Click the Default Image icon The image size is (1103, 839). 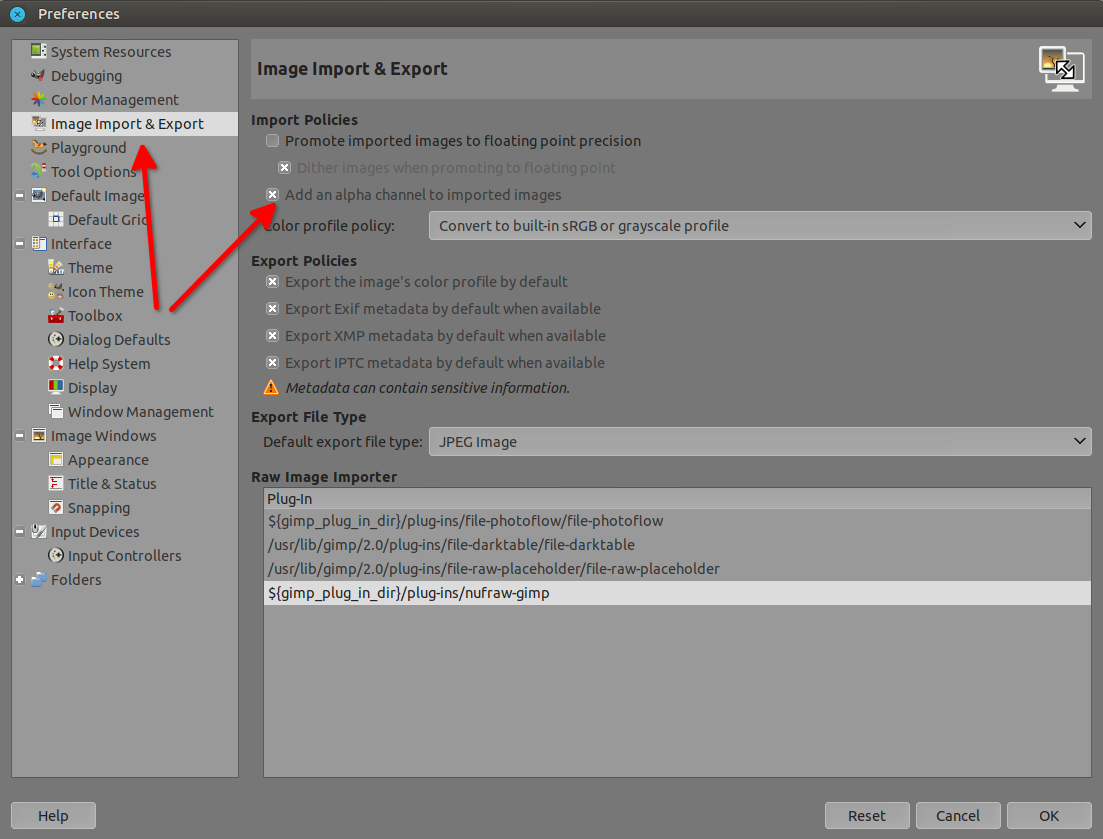[39, 195]
